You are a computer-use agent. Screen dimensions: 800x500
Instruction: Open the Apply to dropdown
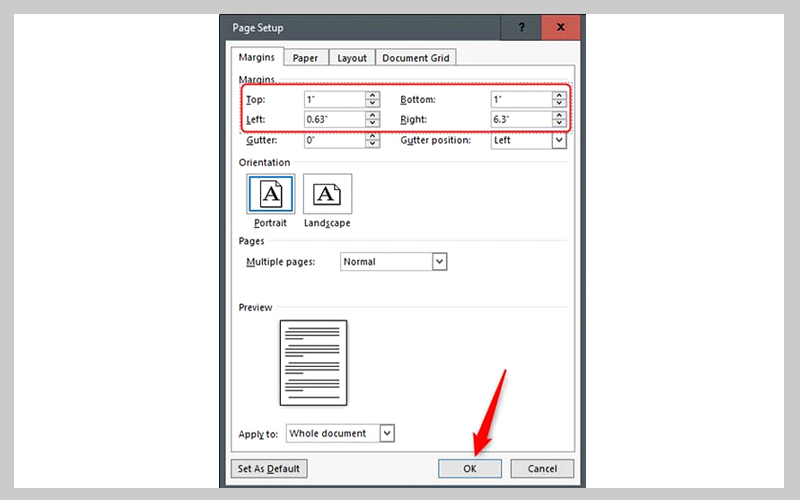tap(388, 433)
